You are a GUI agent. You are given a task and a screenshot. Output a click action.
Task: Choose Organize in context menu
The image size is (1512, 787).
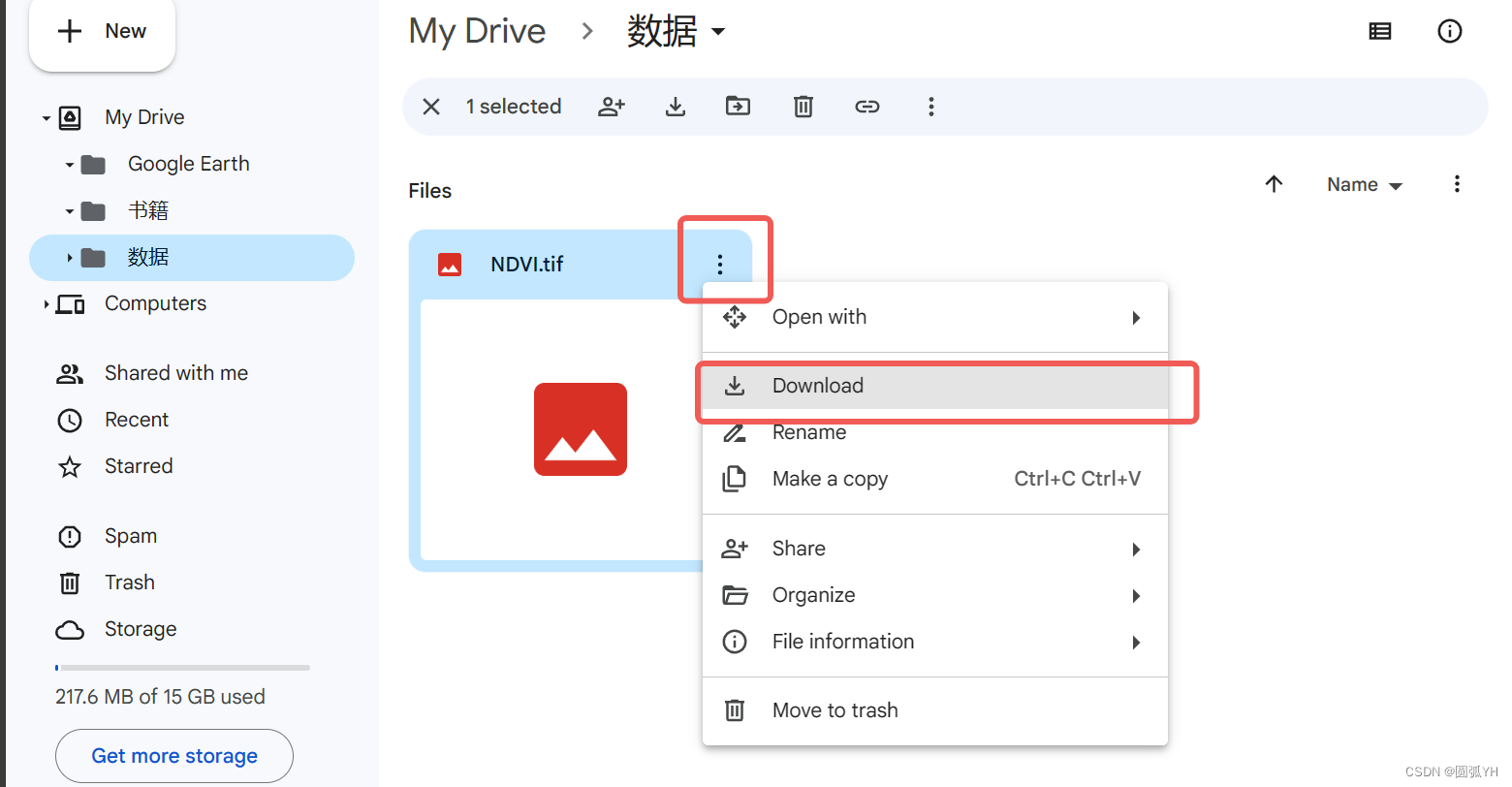(x=934, y=595)
